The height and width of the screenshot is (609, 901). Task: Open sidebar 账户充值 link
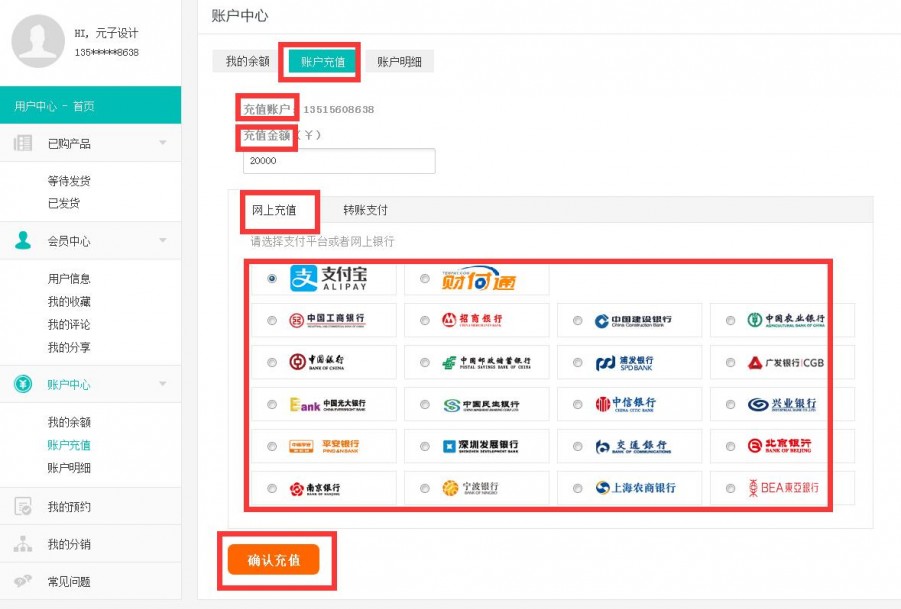point(69,445)
